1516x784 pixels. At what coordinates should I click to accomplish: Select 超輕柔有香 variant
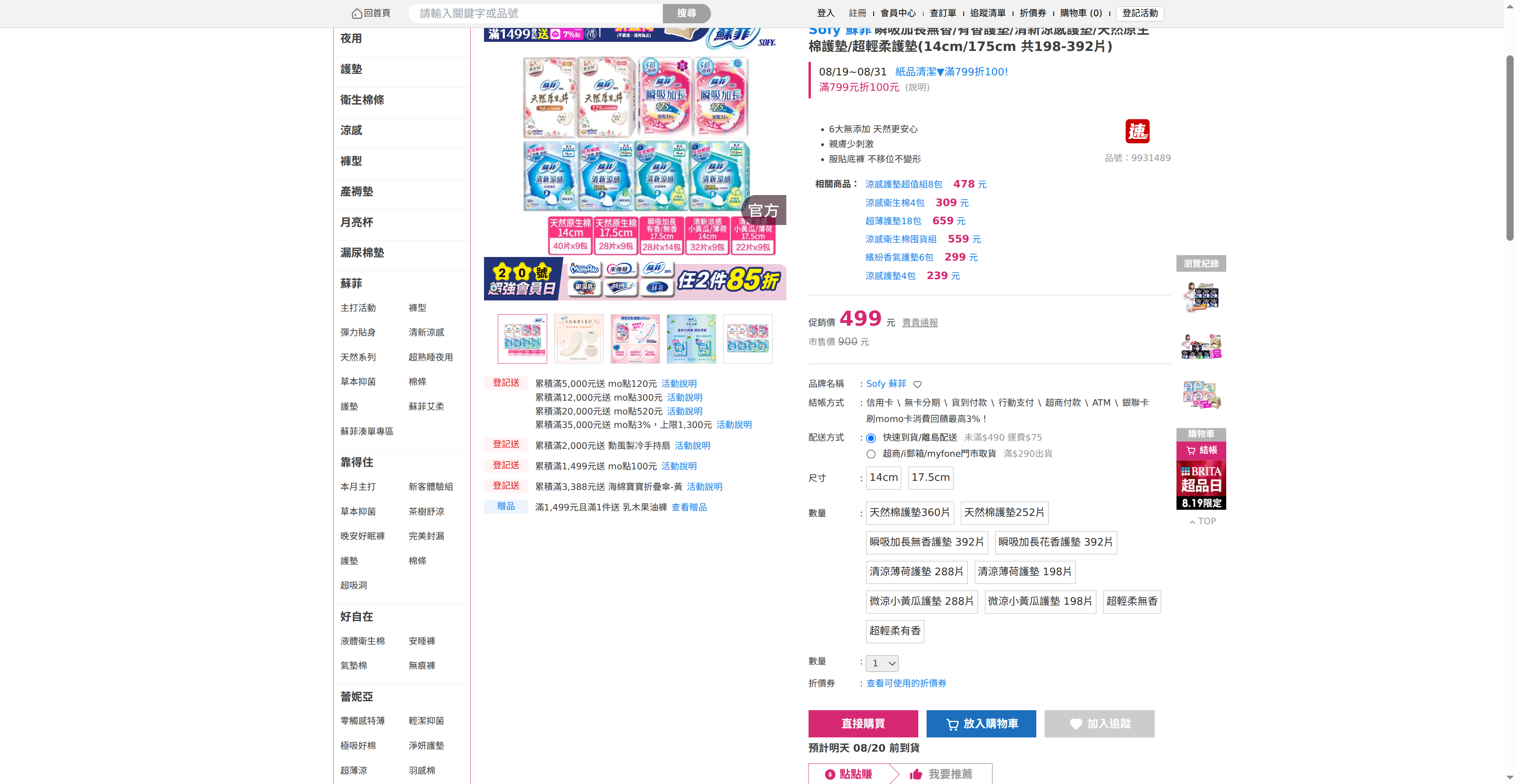point(895,631)
